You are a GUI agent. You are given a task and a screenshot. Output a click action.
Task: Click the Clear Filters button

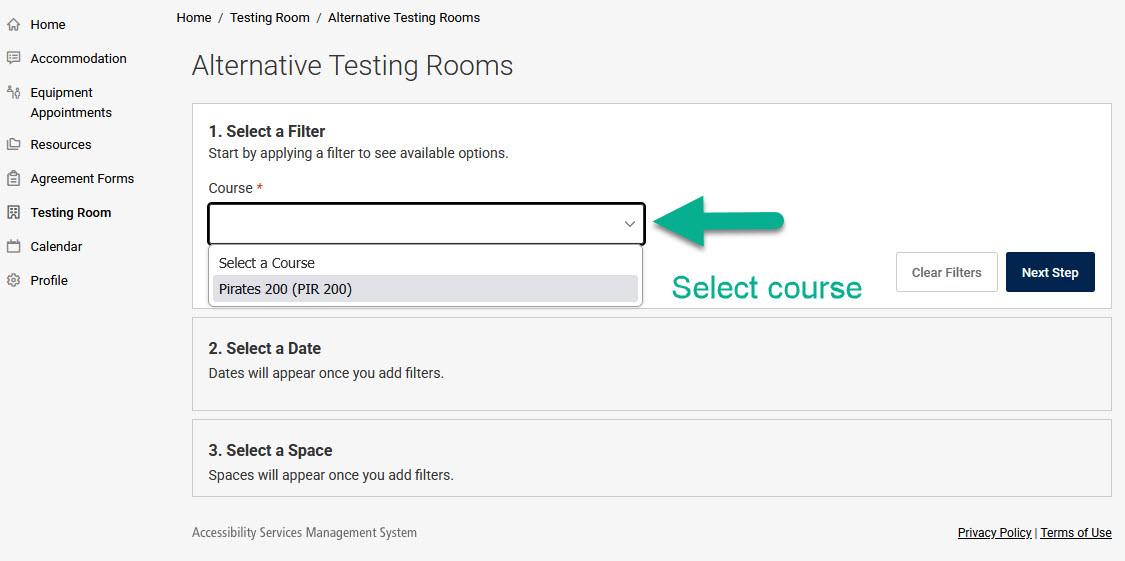point(946,272)
